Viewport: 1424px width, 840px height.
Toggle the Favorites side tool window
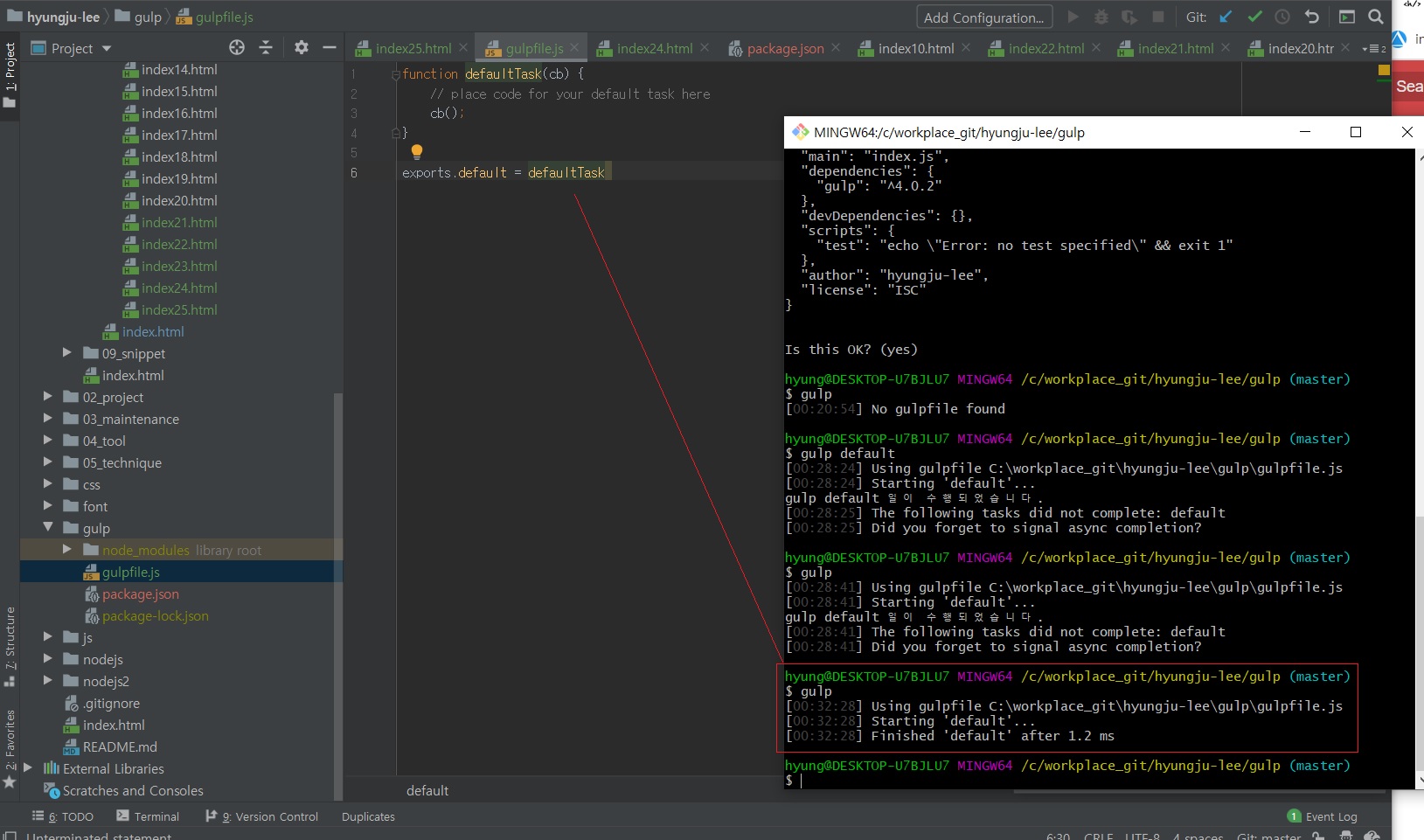click(x=10, y=741)
